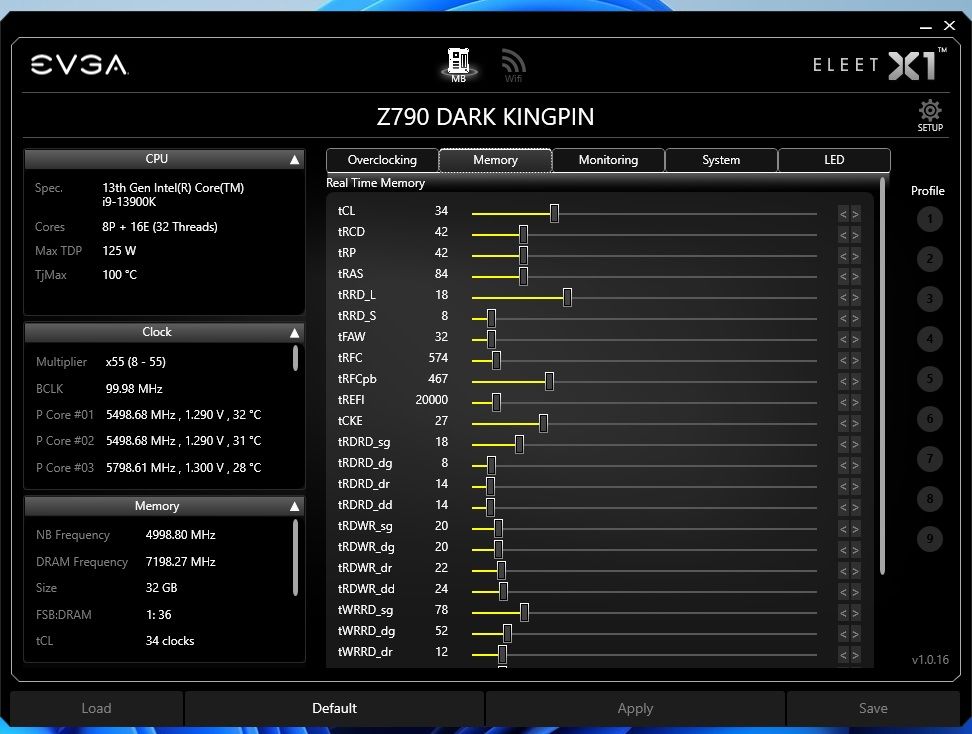Select the Wifi icon

coord(513,65)
